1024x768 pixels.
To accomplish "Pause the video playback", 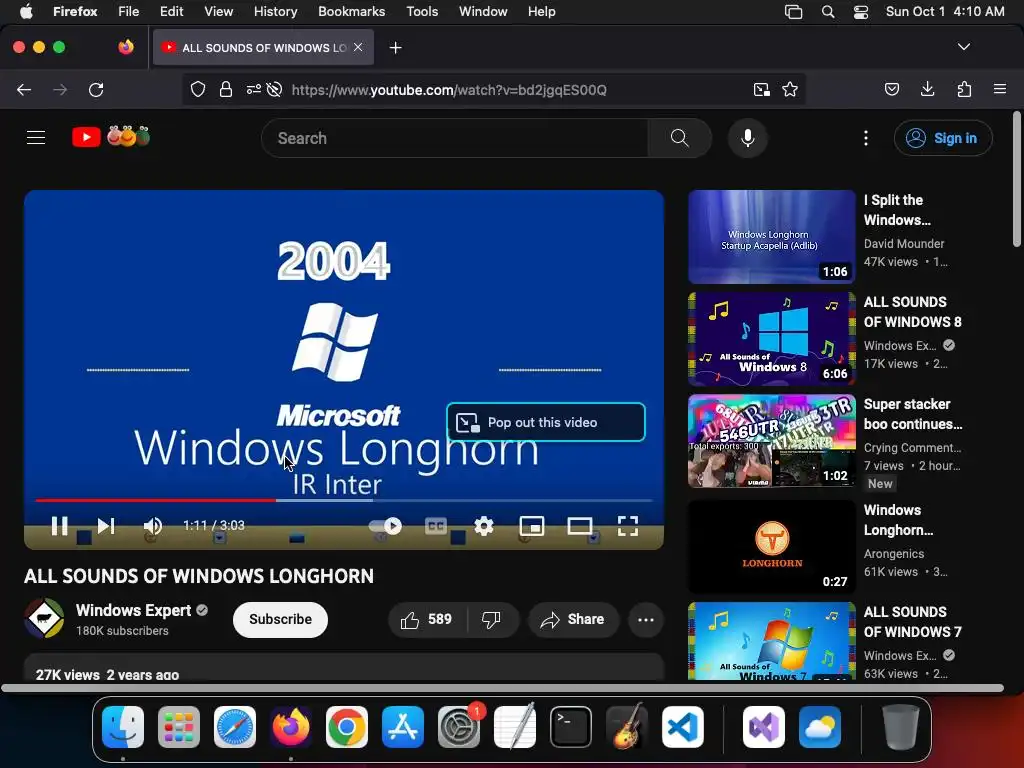I will click(x=59, y=526).
